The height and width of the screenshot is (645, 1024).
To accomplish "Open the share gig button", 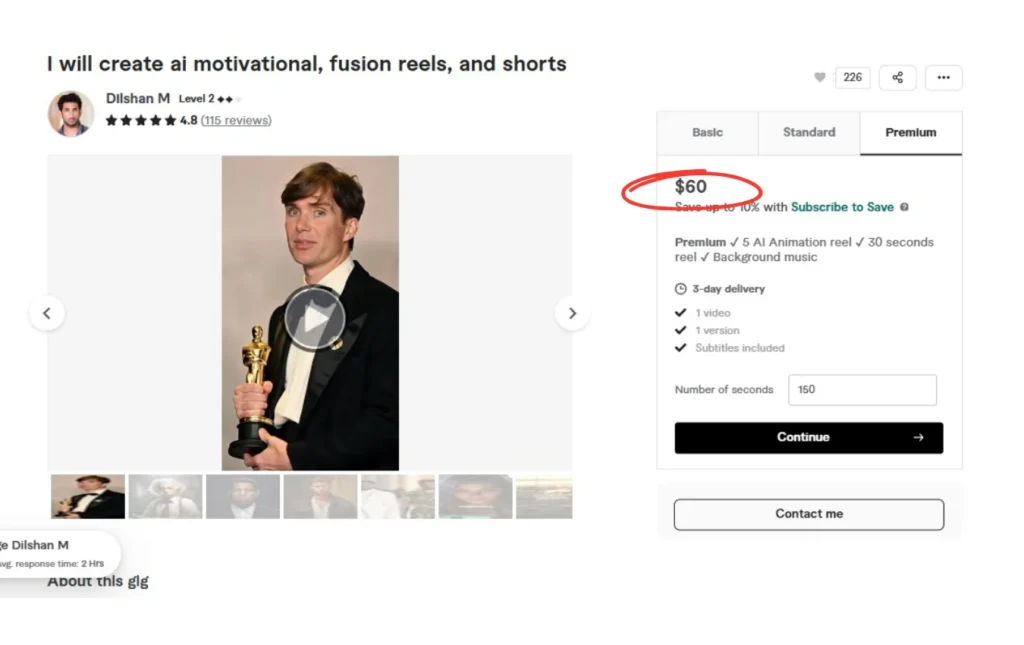I will pos(897,78).
